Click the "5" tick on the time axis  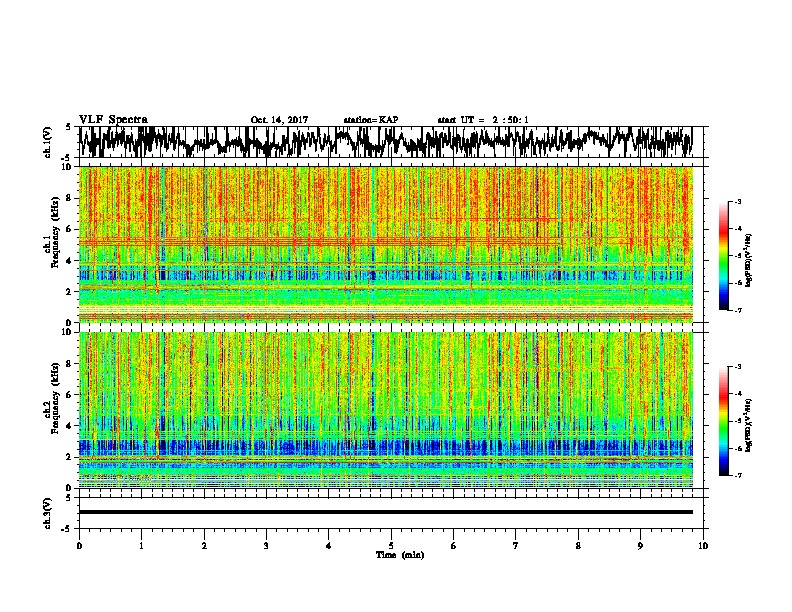coord(391,546)
